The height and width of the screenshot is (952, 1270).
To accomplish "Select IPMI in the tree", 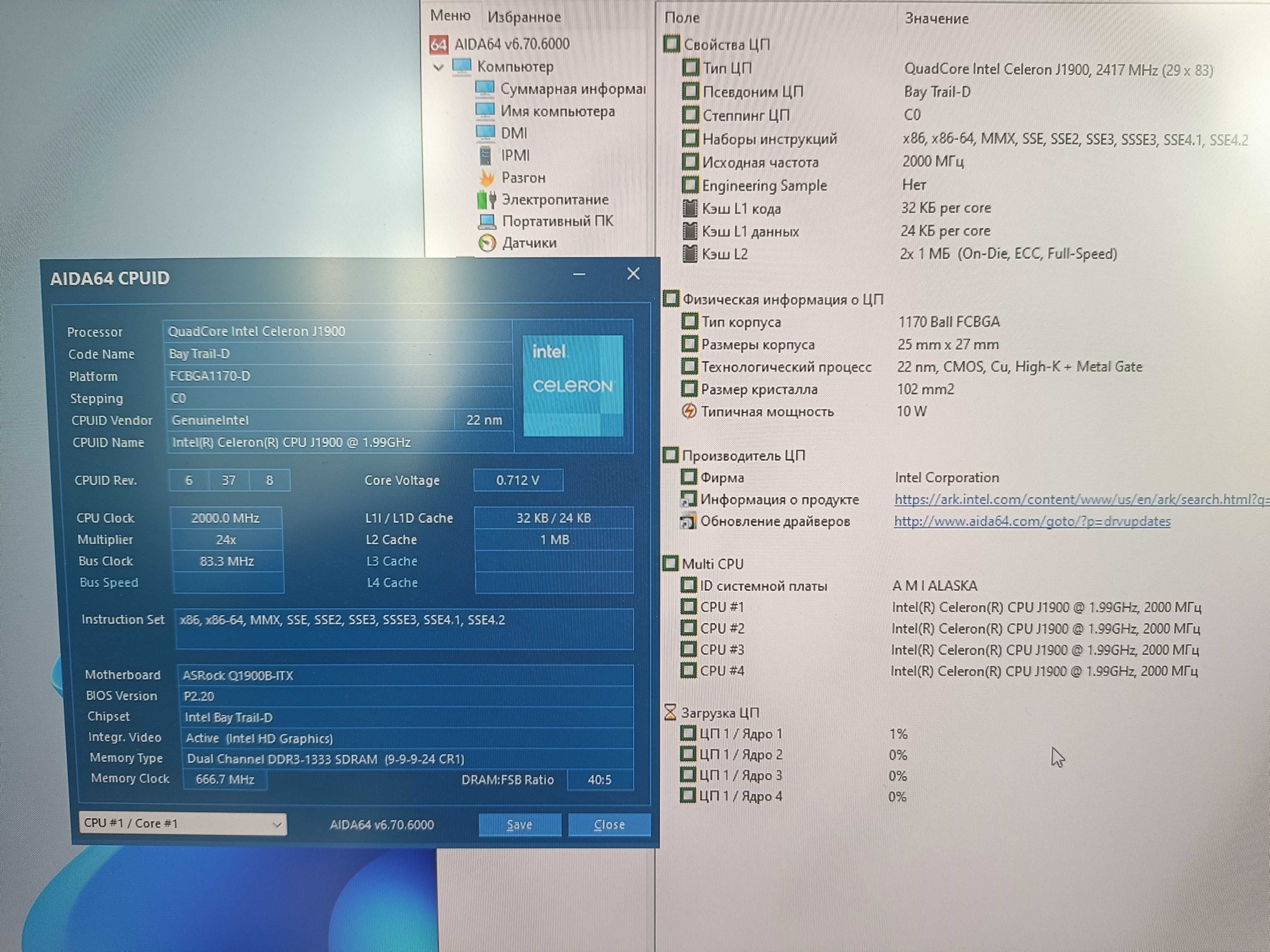I will [x=515, y=156].
